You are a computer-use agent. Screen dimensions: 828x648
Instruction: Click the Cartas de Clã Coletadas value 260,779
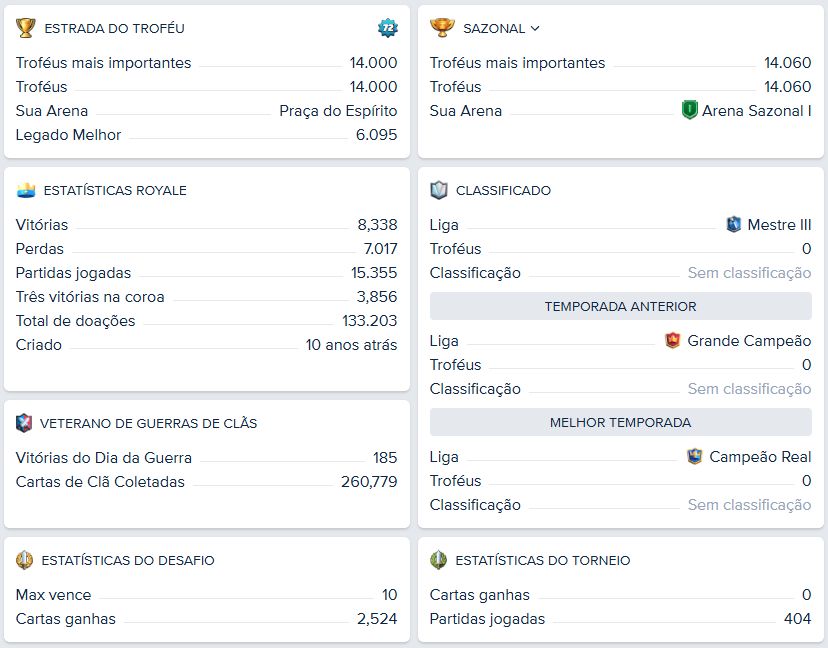369,482
